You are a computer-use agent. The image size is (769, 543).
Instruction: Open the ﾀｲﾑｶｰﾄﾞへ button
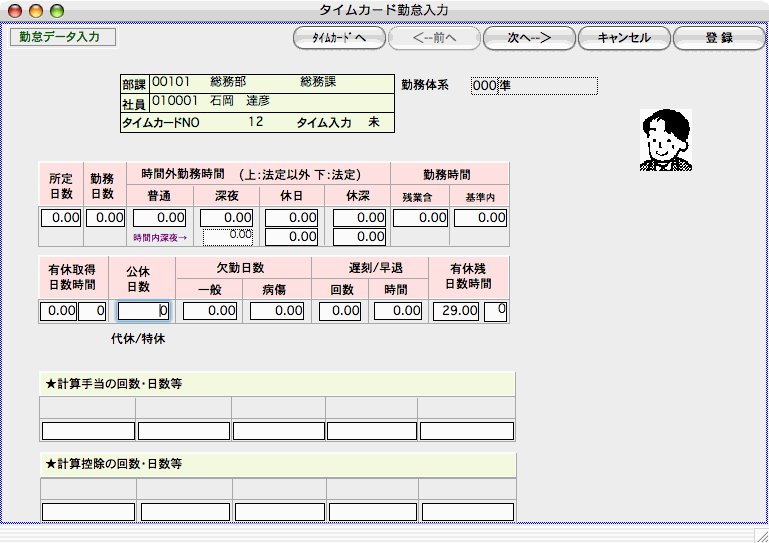[338, 38]
